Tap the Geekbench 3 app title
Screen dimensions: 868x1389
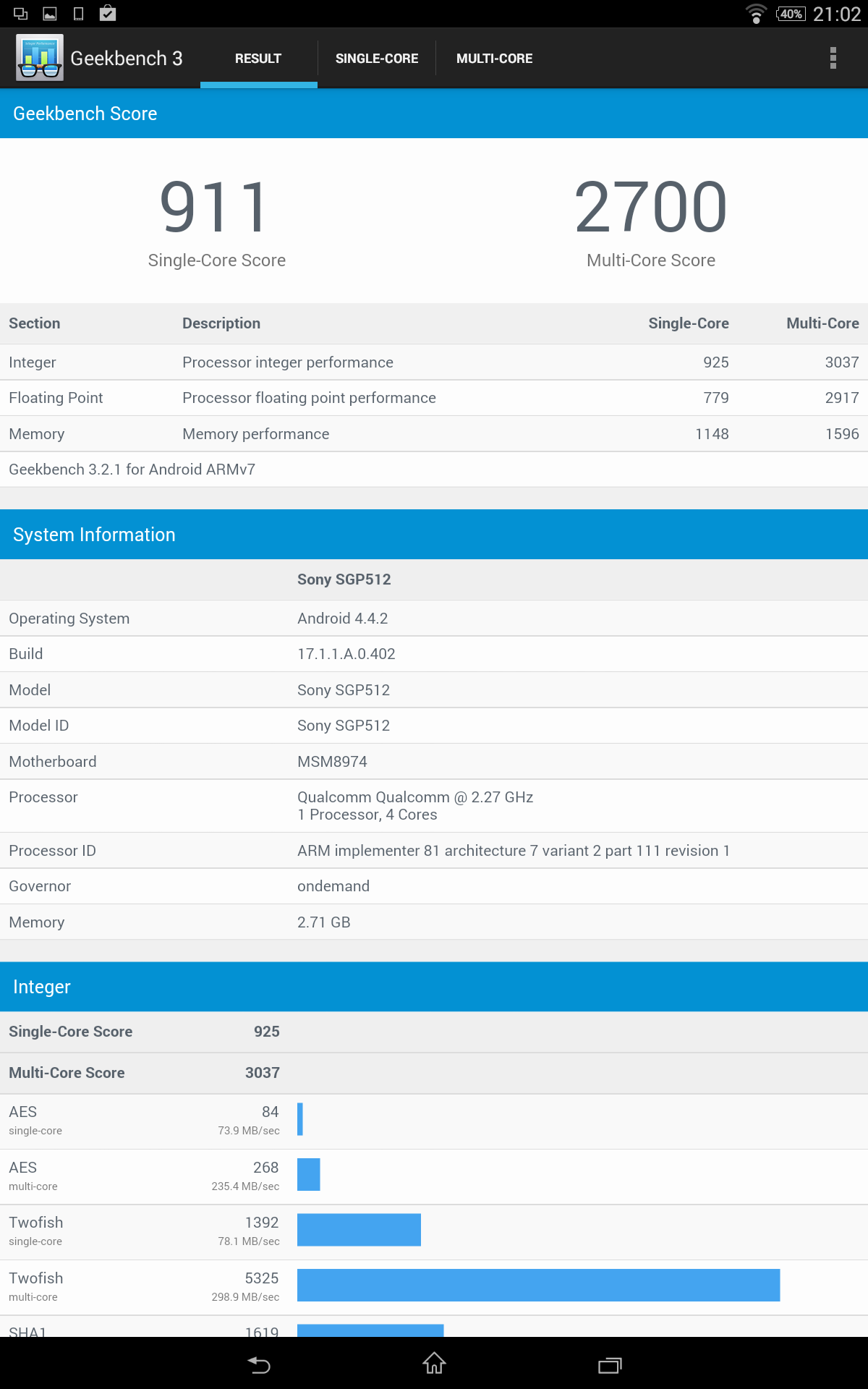pos(127,59)
